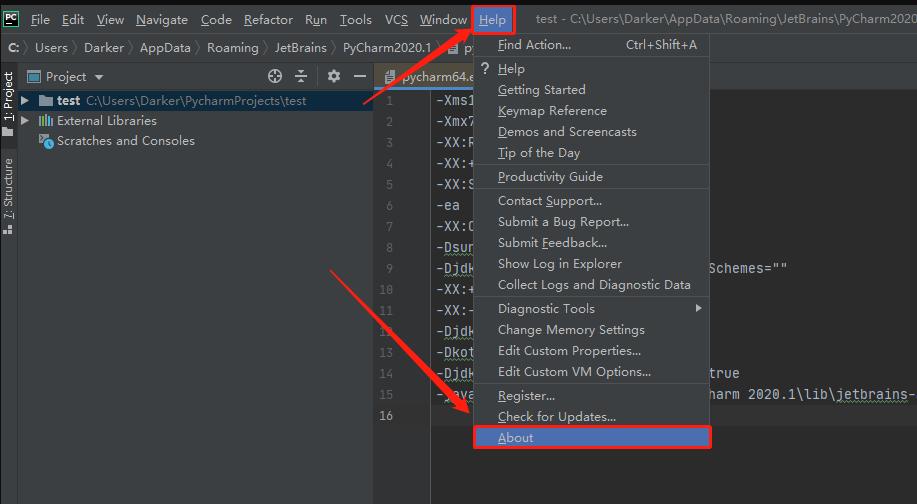The height and width of the screenshot is (504, 917).
Task: Select Keymap Reference entry
Action: coord(591,111)
